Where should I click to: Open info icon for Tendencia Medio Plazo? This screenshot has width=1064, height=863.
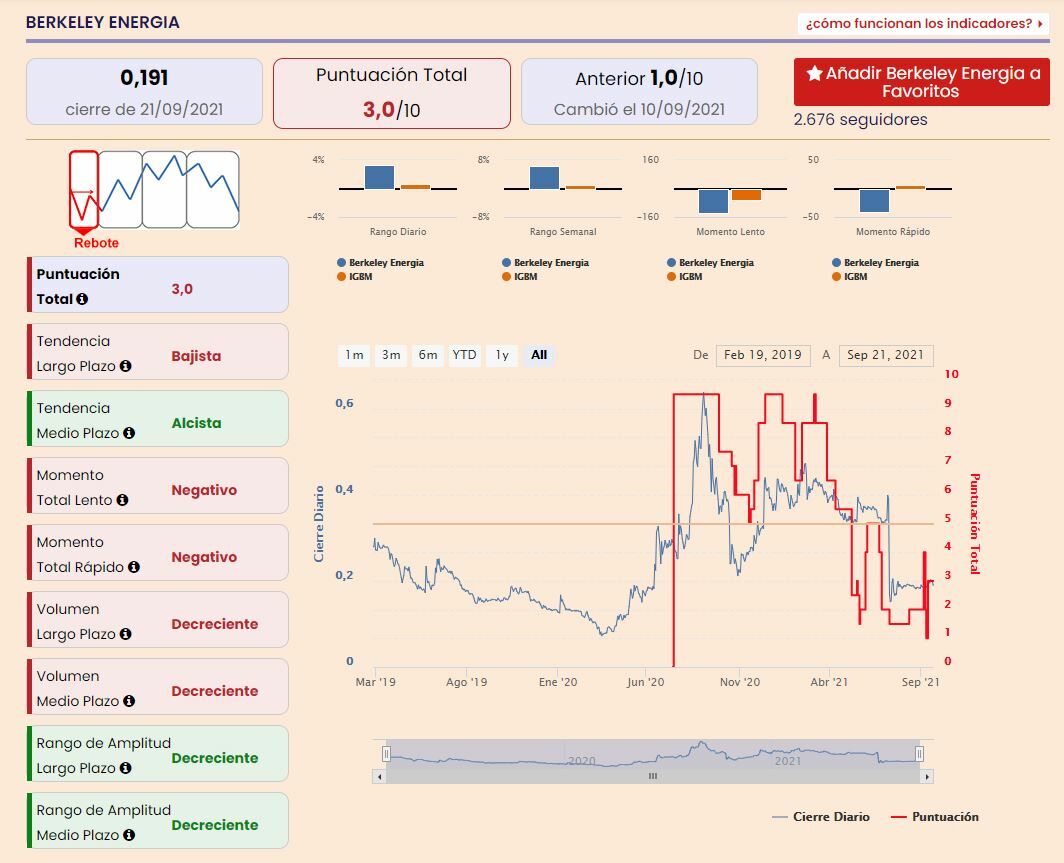click(129, 433)
